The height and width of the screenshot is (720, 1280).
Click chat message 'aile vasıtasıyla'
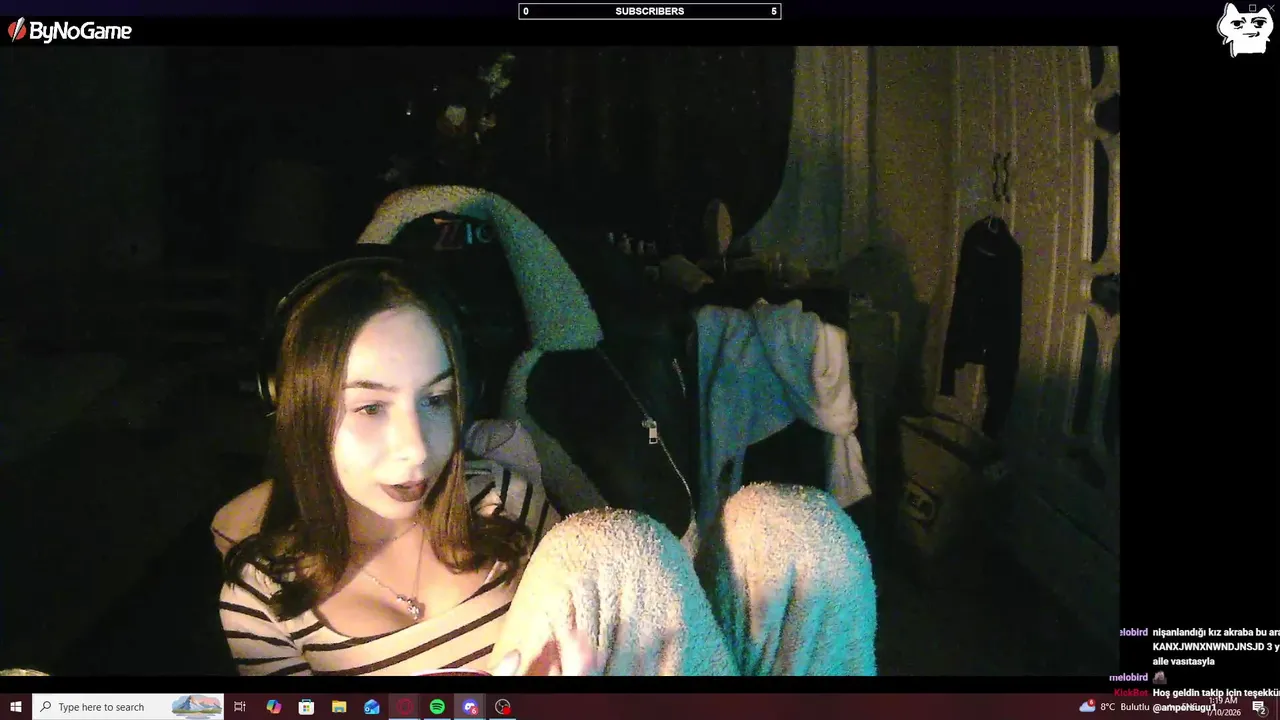pos(1183,661)
